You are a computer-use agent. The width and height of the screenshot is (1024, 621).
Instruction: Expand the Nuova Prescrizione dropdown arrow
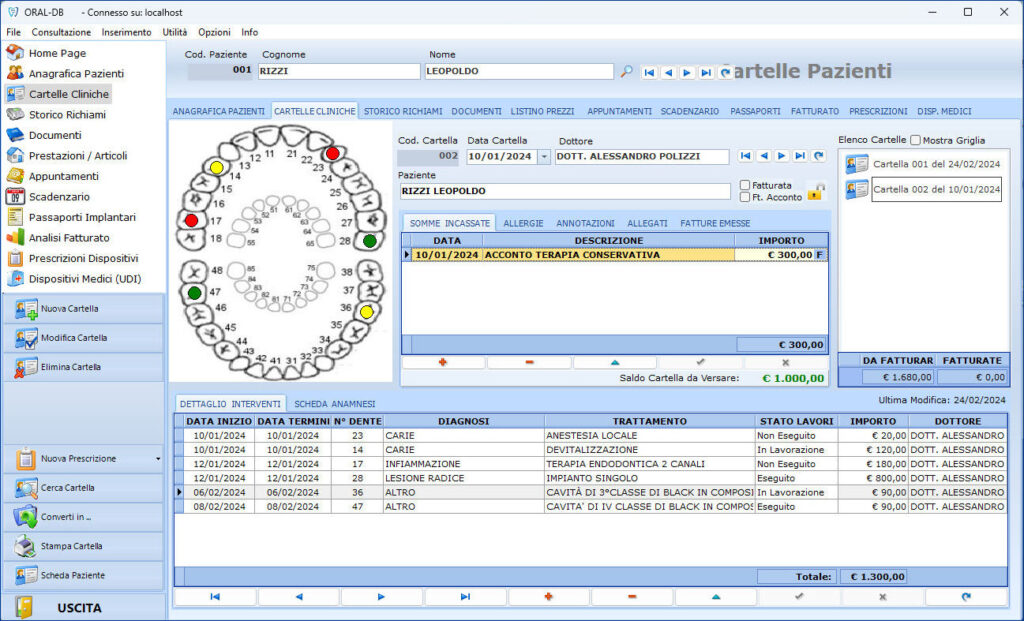(x=158, y=459)
